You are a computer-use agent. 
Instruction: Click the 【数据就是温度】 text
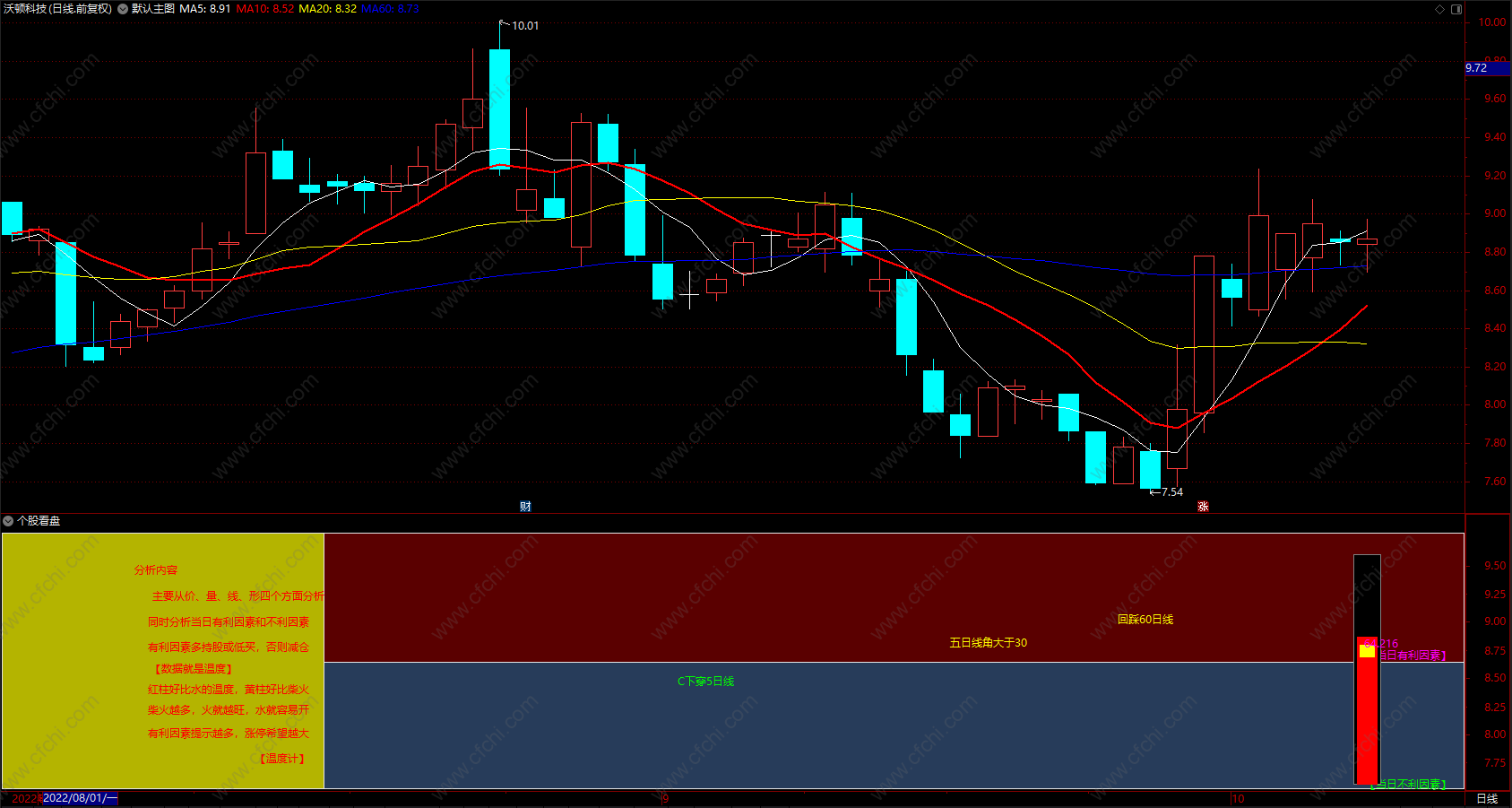pyautogui.click(x=194, y=669)
